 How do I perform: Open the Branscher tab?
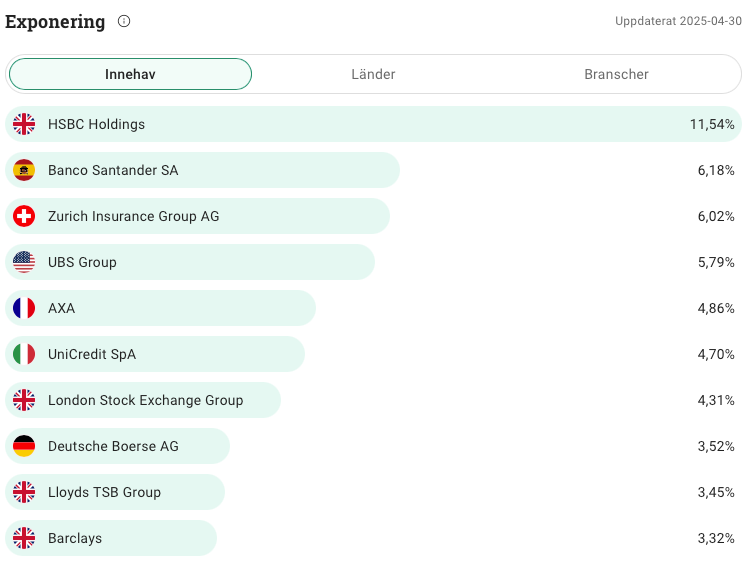616,74
